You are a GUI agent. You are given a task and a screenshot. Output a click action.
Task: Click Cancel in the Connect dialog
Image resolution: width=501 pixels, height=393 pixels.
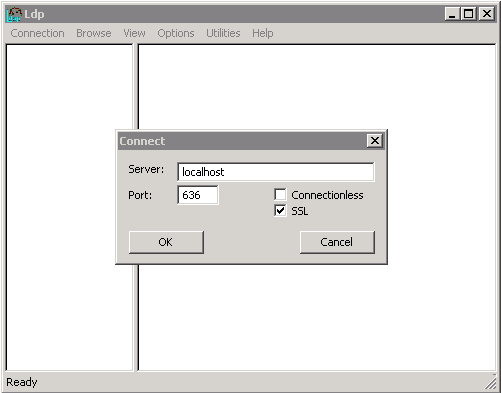tap(337, 242)
